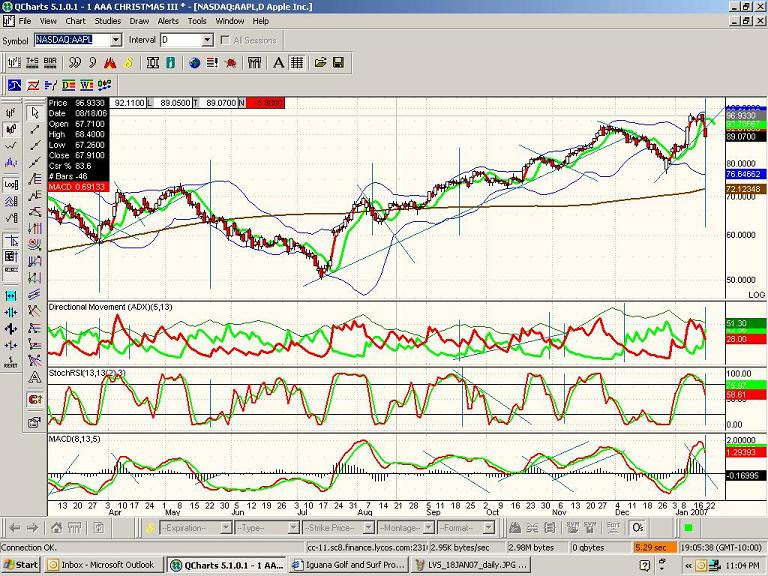The height and width of the screenshot is (576, 768).
Task: Click the MACD(8,13,5) panel label
Action: click(74, 439)
